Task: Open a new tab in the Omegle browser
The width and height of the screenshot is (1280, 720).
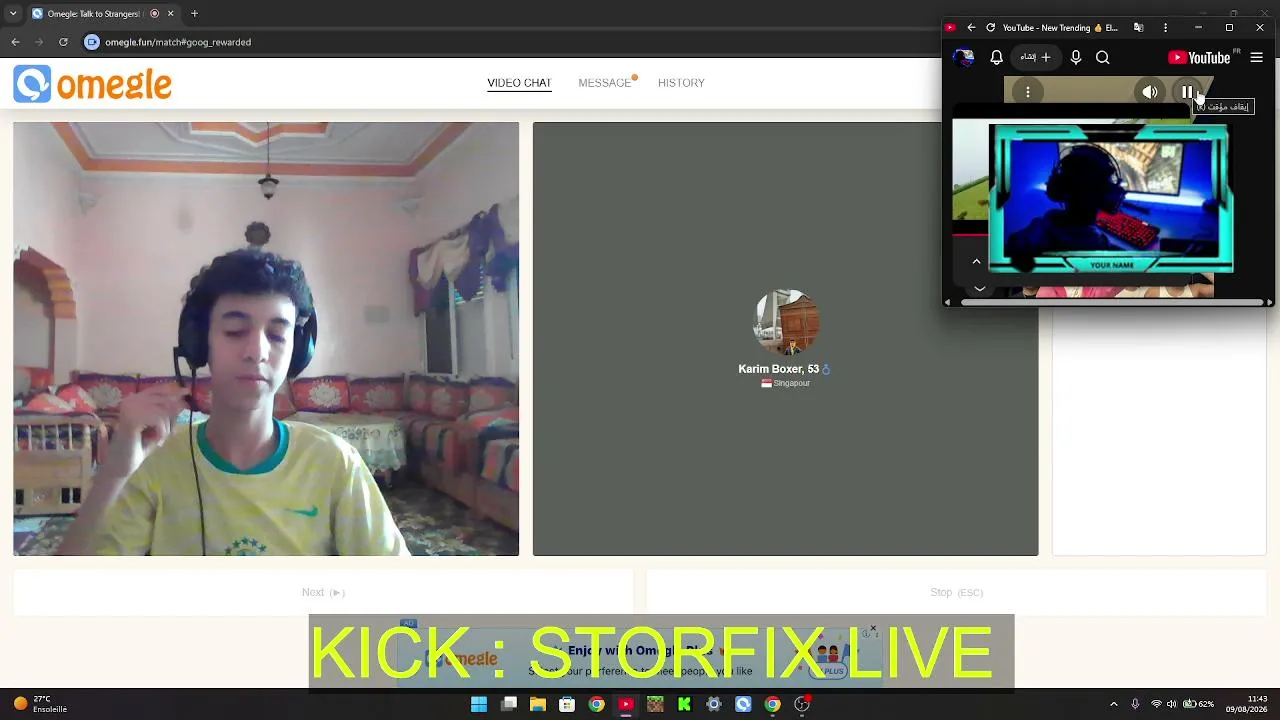Action: tap(194, 14)
